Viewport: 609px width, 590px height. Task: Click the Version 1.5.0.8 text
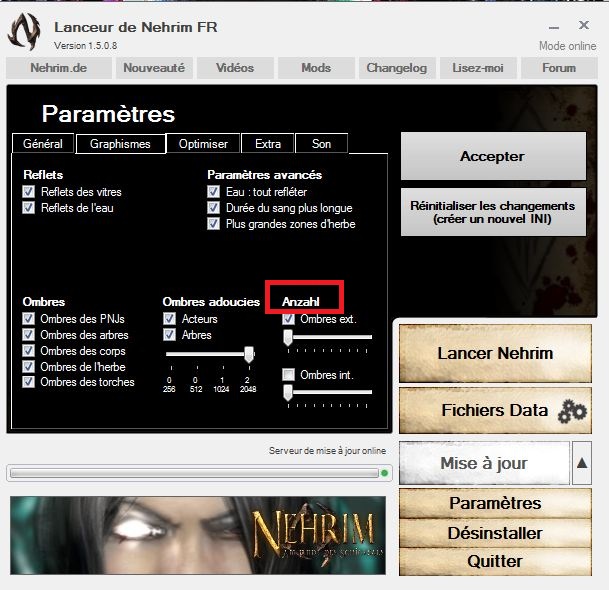coord(85,45)
